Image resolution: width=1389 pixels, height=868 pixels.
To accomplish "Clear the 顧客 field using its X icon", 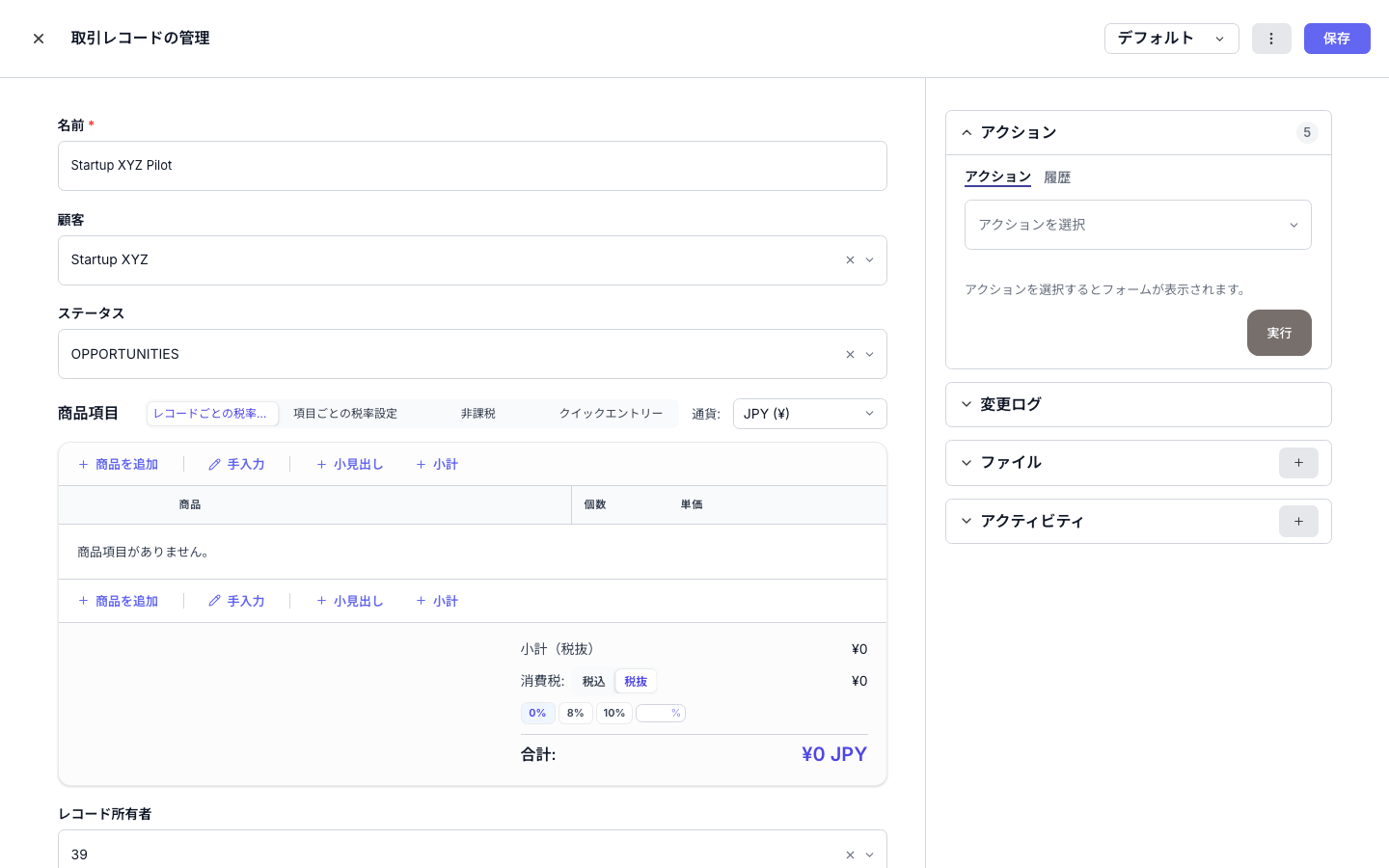I will click(850, 259).
